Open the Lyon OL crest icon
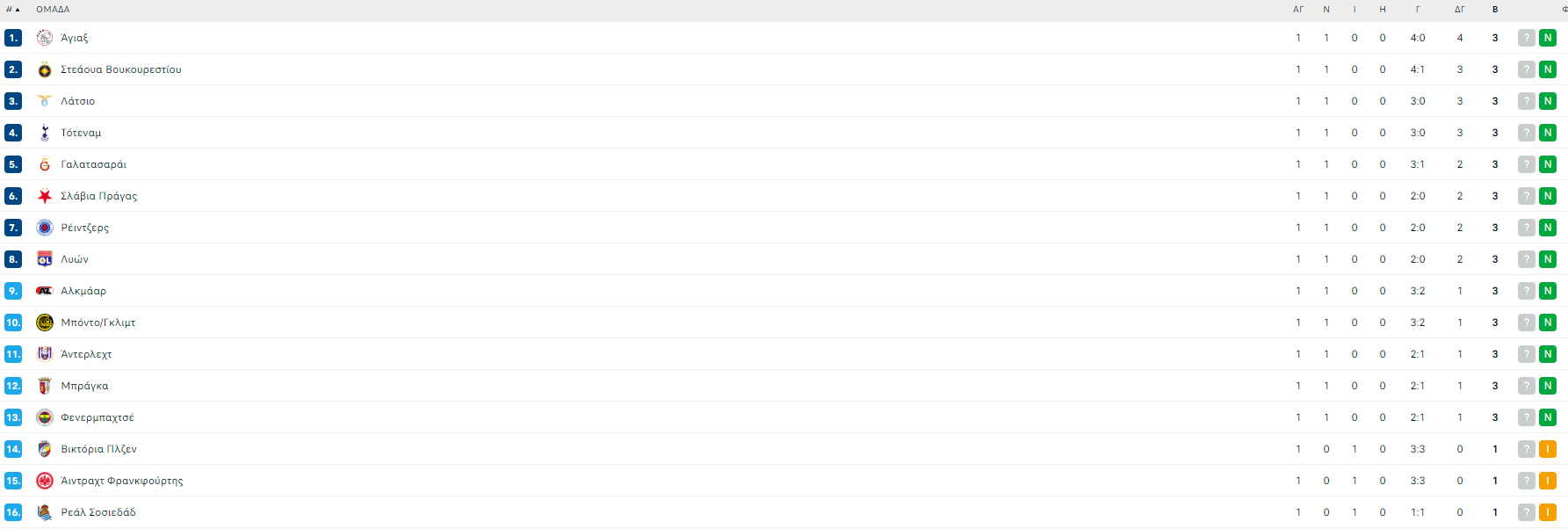Viewport: 1568px width, 529px height. point(45,259)
